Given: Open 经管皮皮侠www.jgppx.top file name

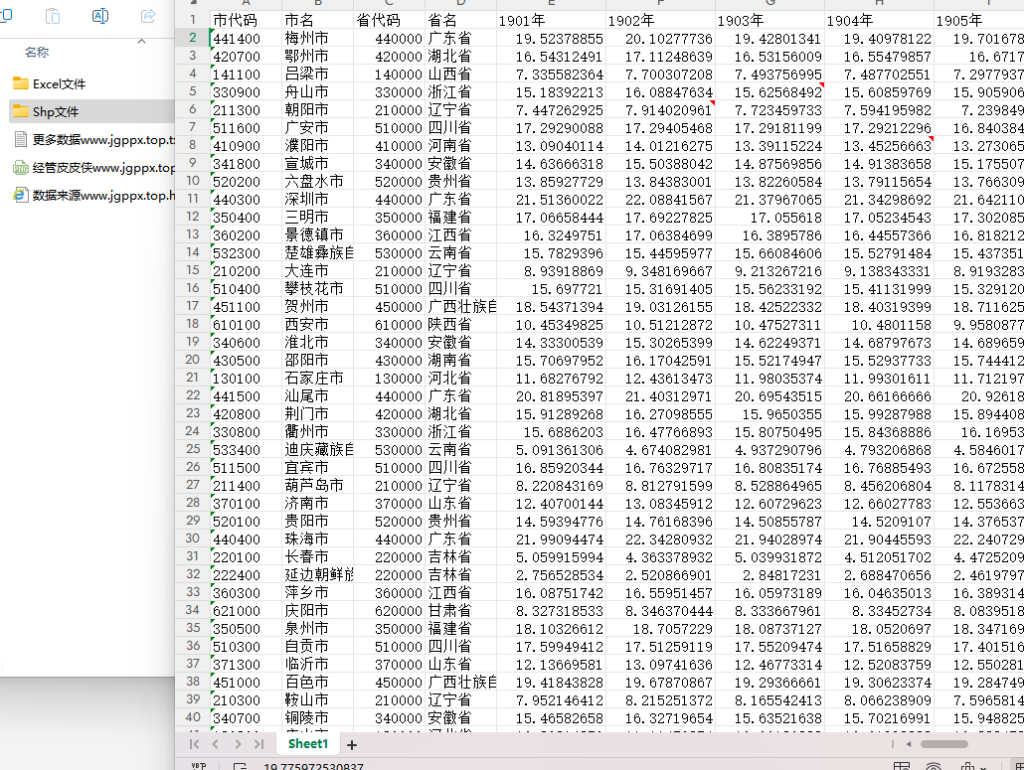Looking at the screenshot, I should tap(104, 168).
